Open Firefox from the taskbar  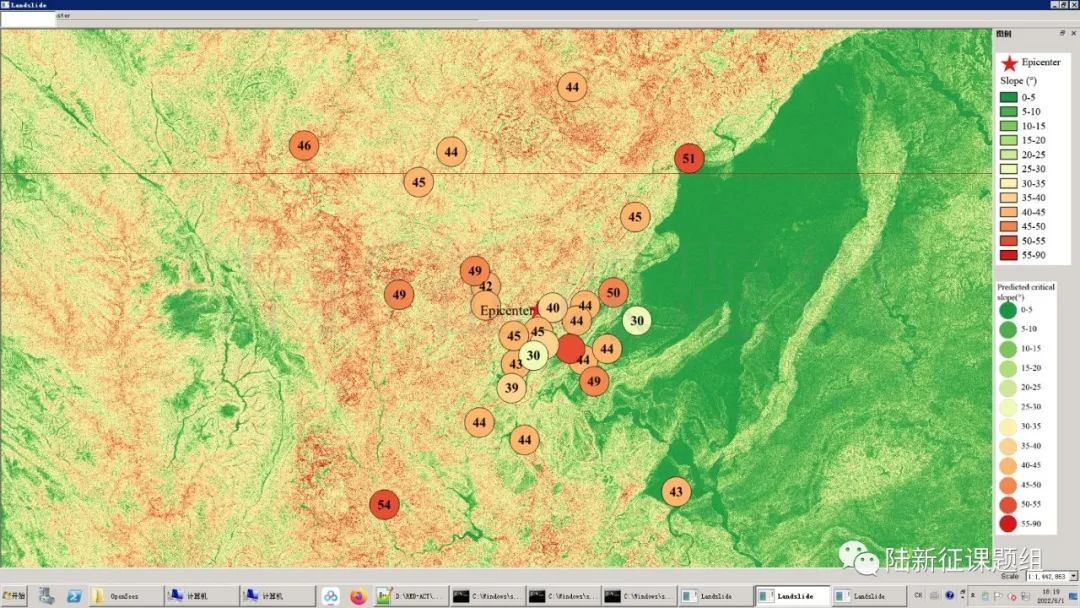[358, 596]
